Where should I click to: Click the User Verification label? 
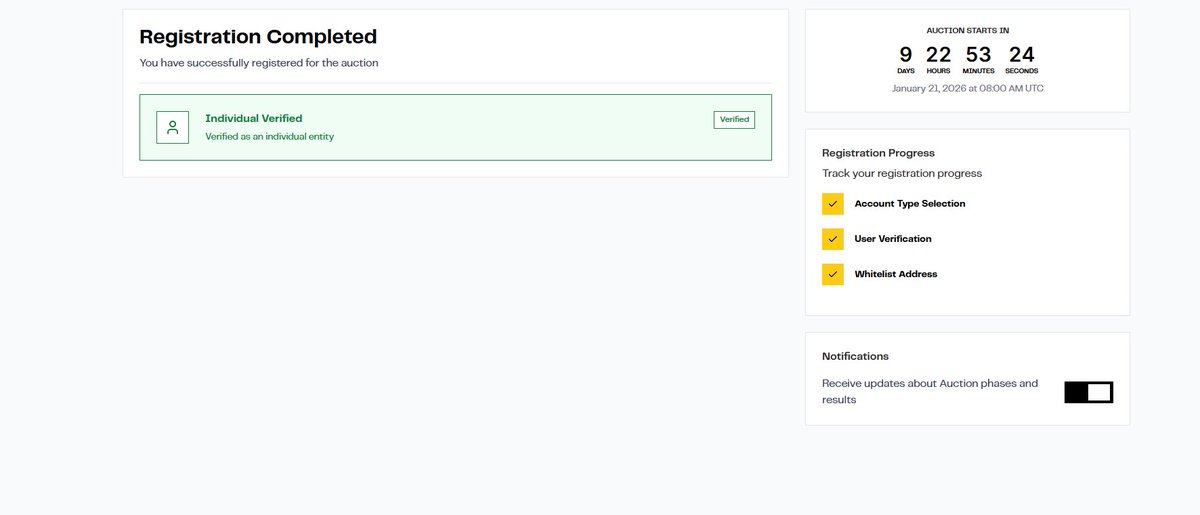pos(893,239)
